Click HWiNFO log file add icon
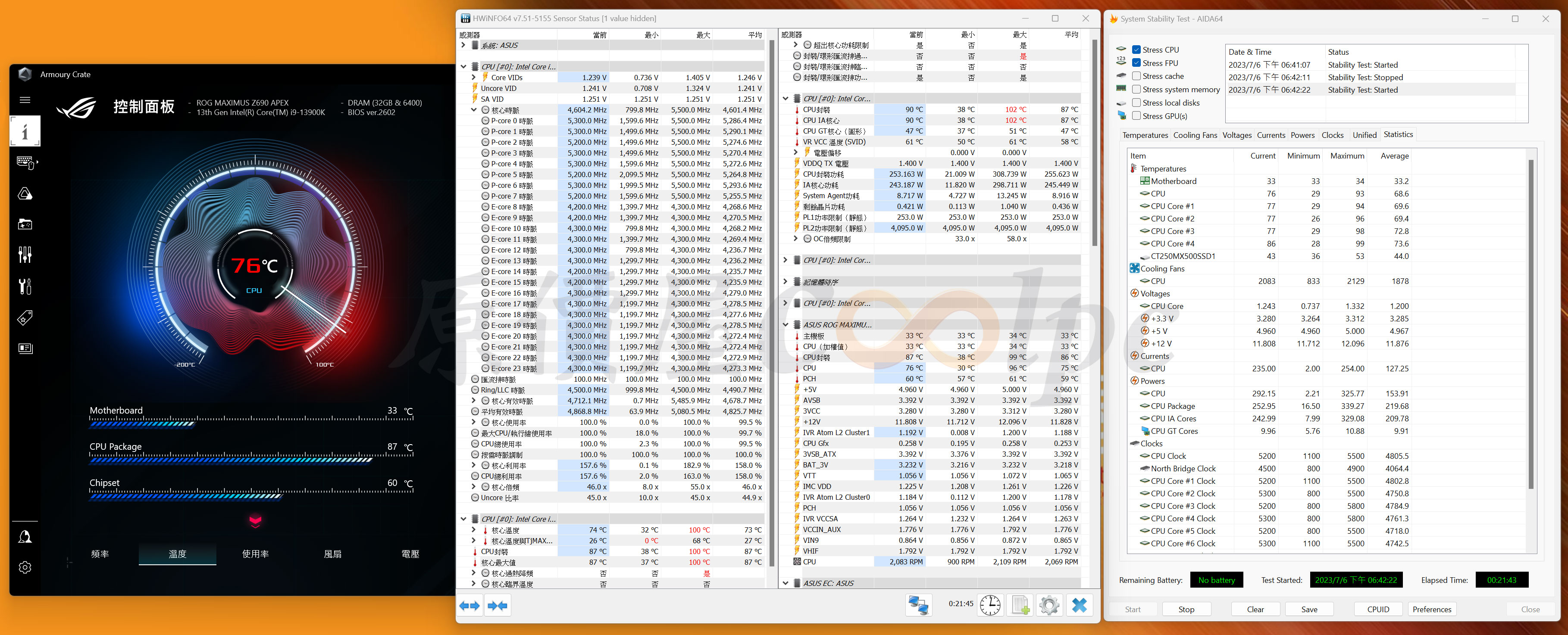This screenshot has height=635, width=1568. 1020,605
